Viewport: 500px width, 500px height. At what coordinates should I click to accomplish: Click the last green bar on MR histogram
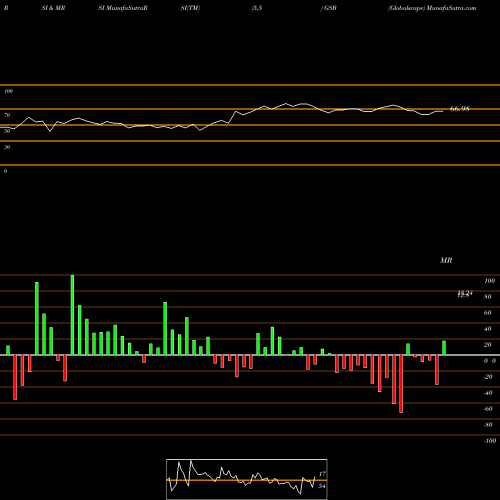click(x=444, y=348)
